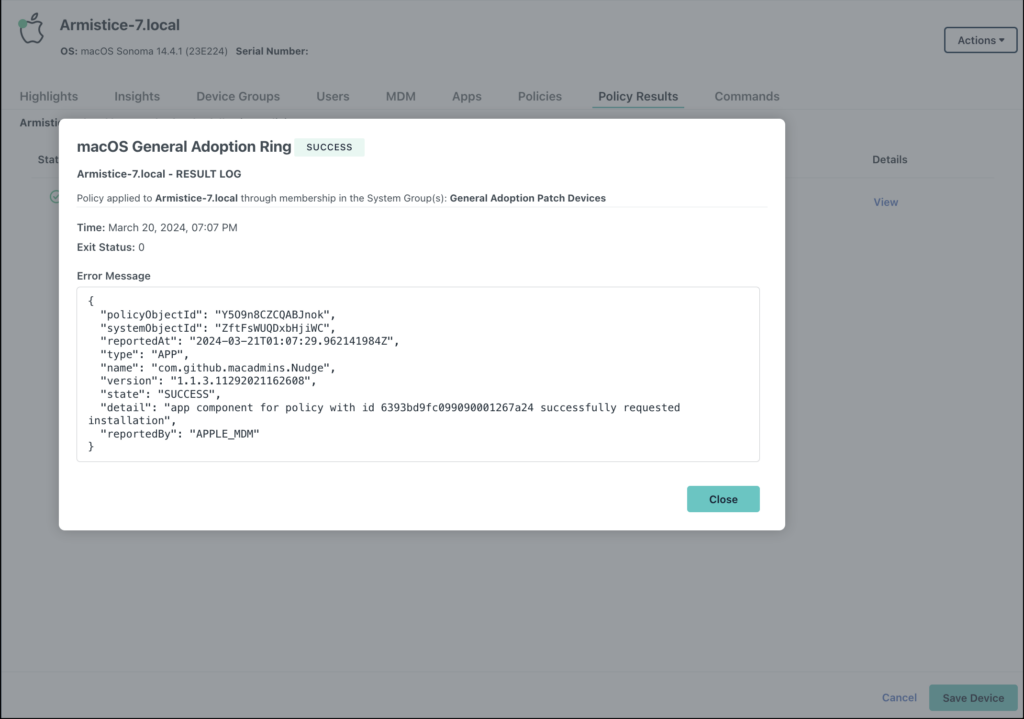
Task: Open the Device Groups tab
Action: [x=237, y=96]
